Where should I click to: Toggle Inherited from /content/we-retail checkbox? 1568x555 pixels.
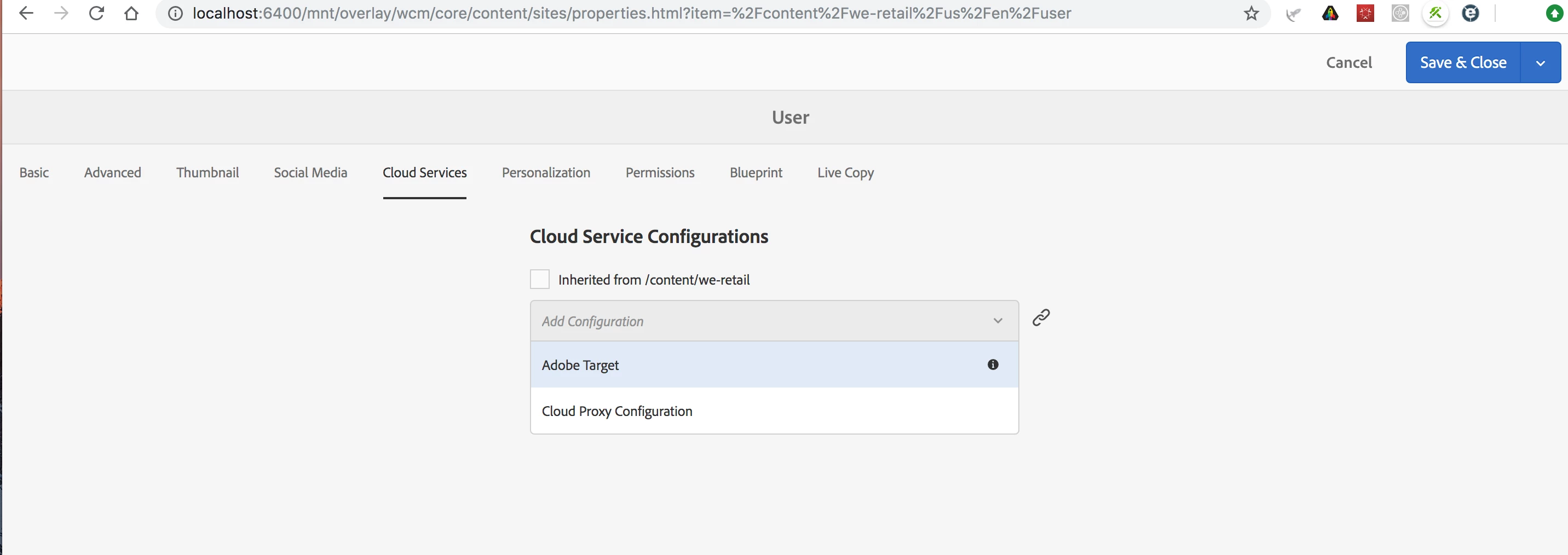coord(539,279)
